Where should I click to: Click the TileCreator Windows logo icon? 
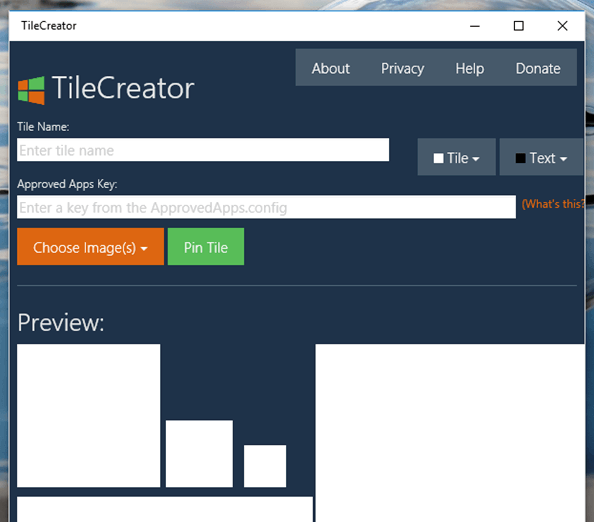[x=31, y=90]
